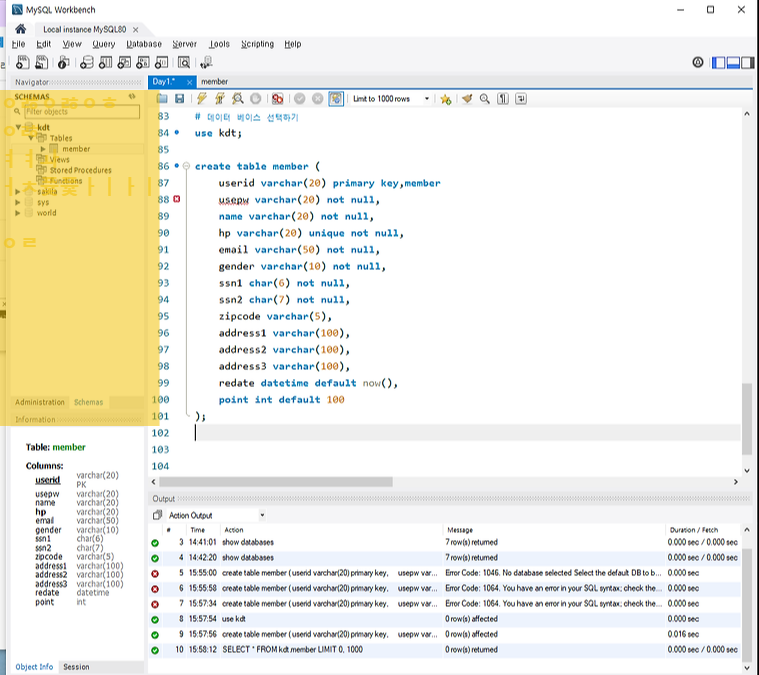Click the Filter objects search field
759x675 pixels.
tap(80, 112)
